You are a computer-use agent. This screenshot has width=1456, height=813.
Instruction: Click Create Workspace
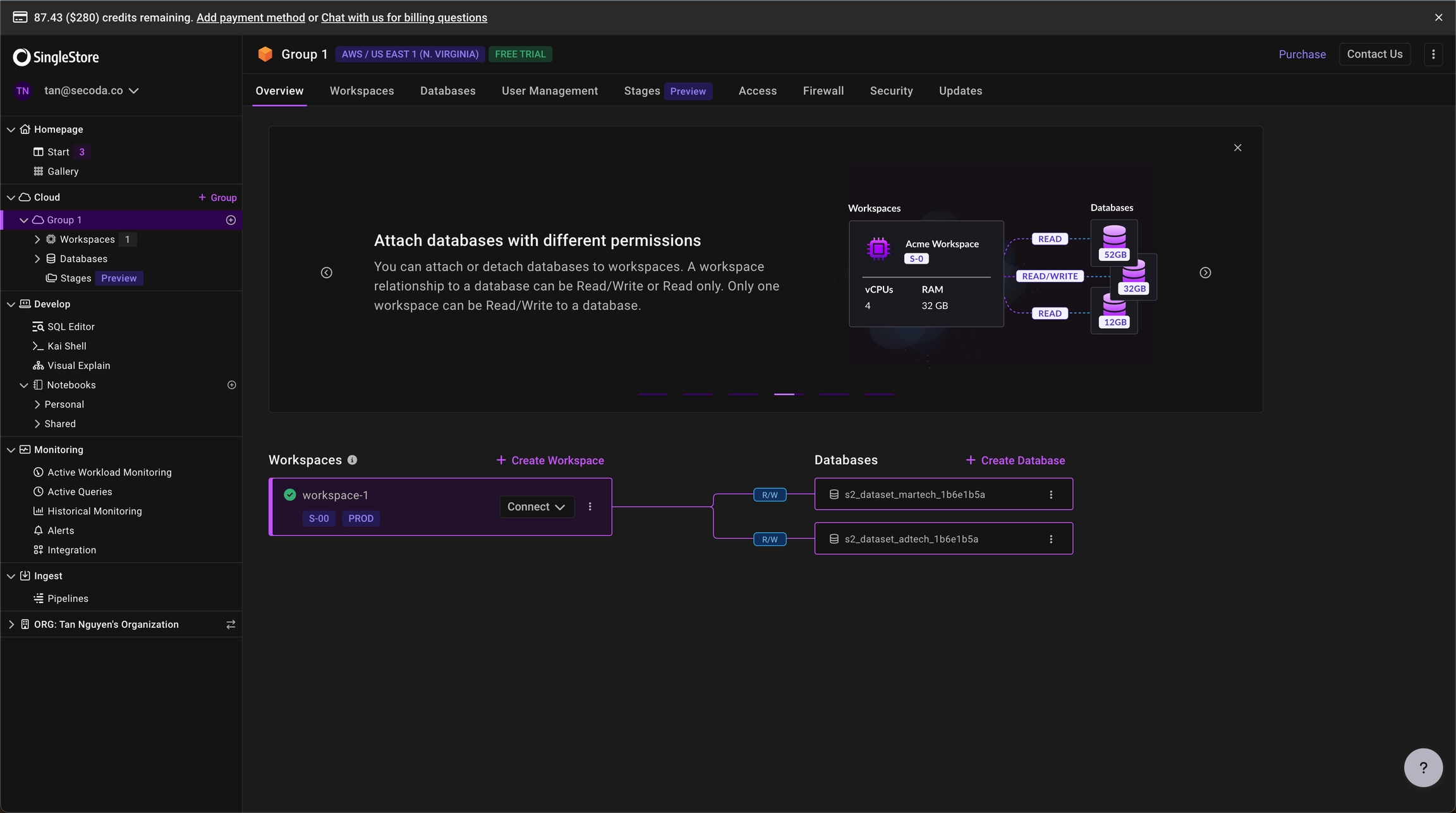[550, 460]
